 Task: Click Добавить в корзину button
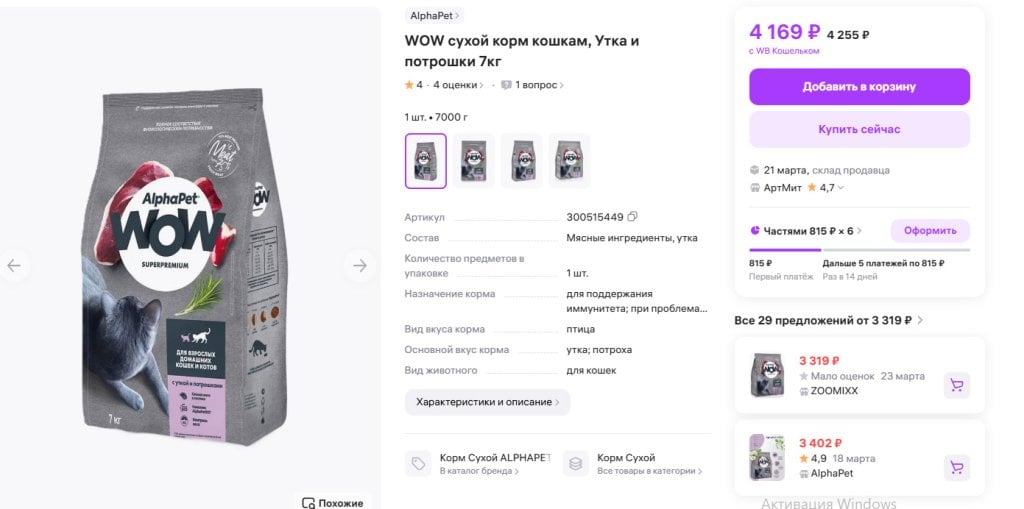click(x=859, y=87)
